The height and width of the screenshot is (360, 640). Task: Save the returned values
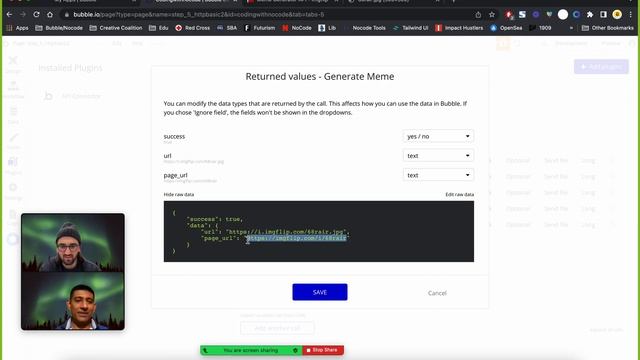point(320,292)
